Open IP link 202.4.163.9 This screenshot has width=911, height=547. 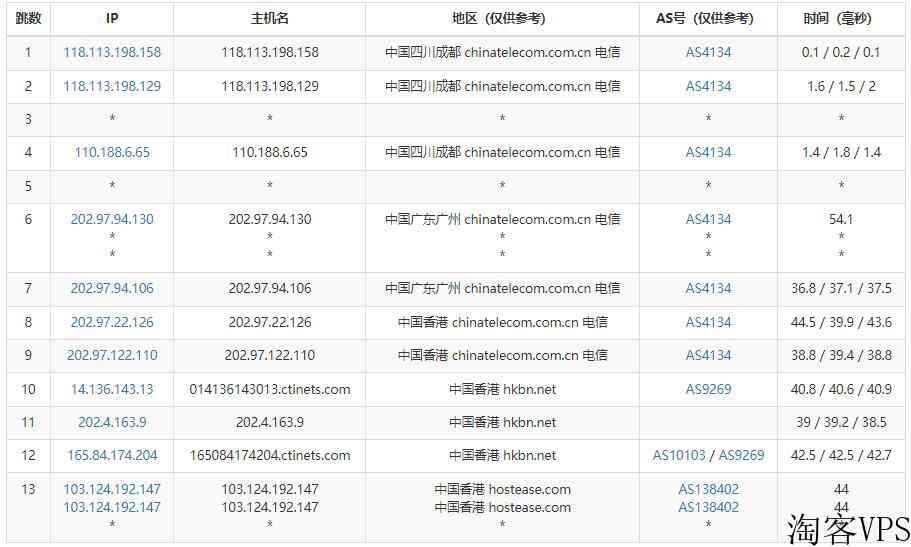coord(112,423)
